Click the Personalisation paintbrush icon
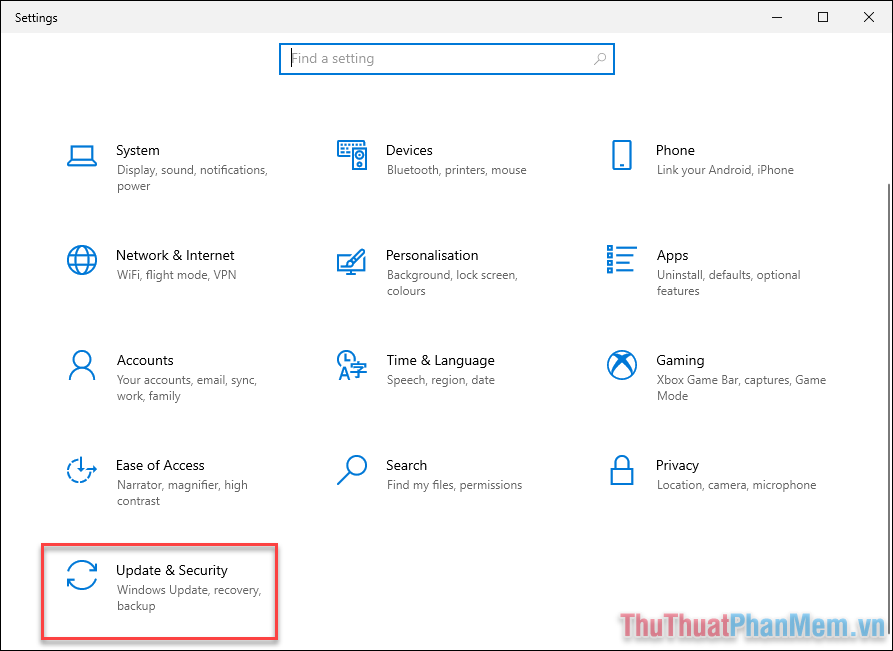 tap(352, 262)
